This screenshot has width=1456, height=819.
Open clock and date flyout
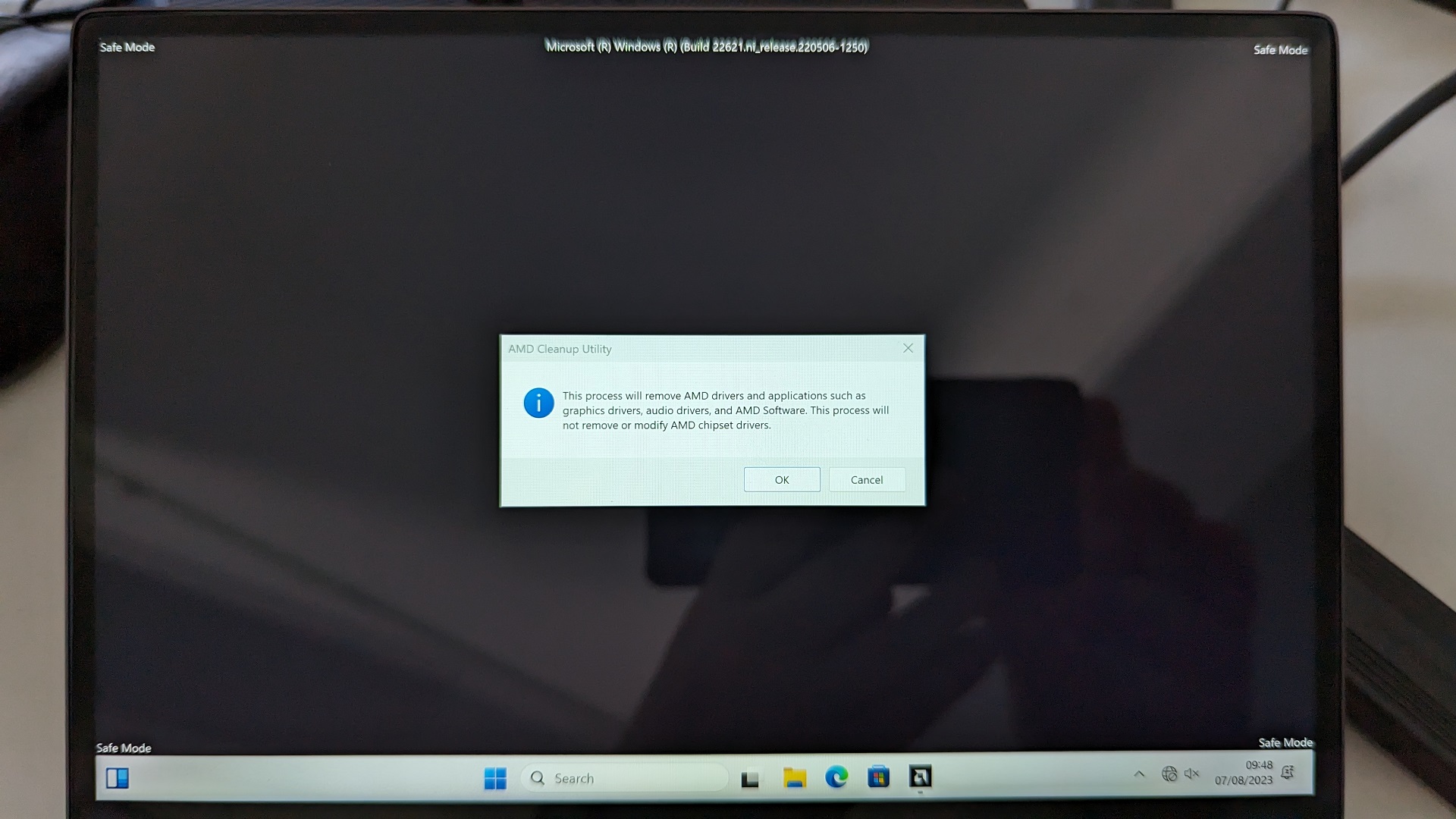[1244, 773]
